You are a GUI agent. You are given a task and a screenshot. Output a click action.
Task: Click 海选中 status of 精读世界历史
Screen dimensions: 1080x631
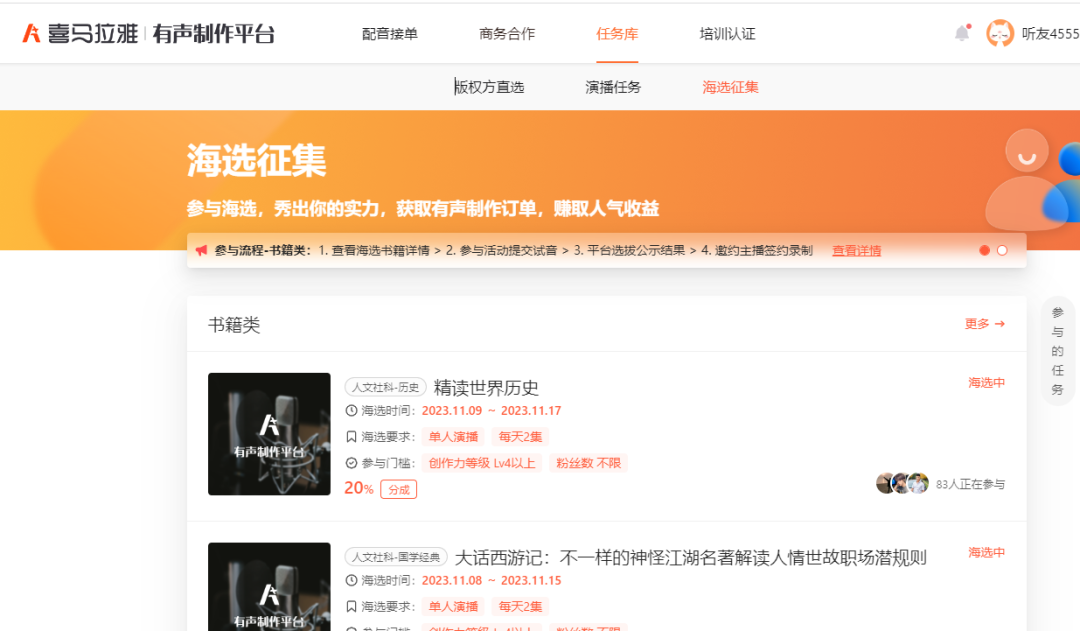pos(986,383)
